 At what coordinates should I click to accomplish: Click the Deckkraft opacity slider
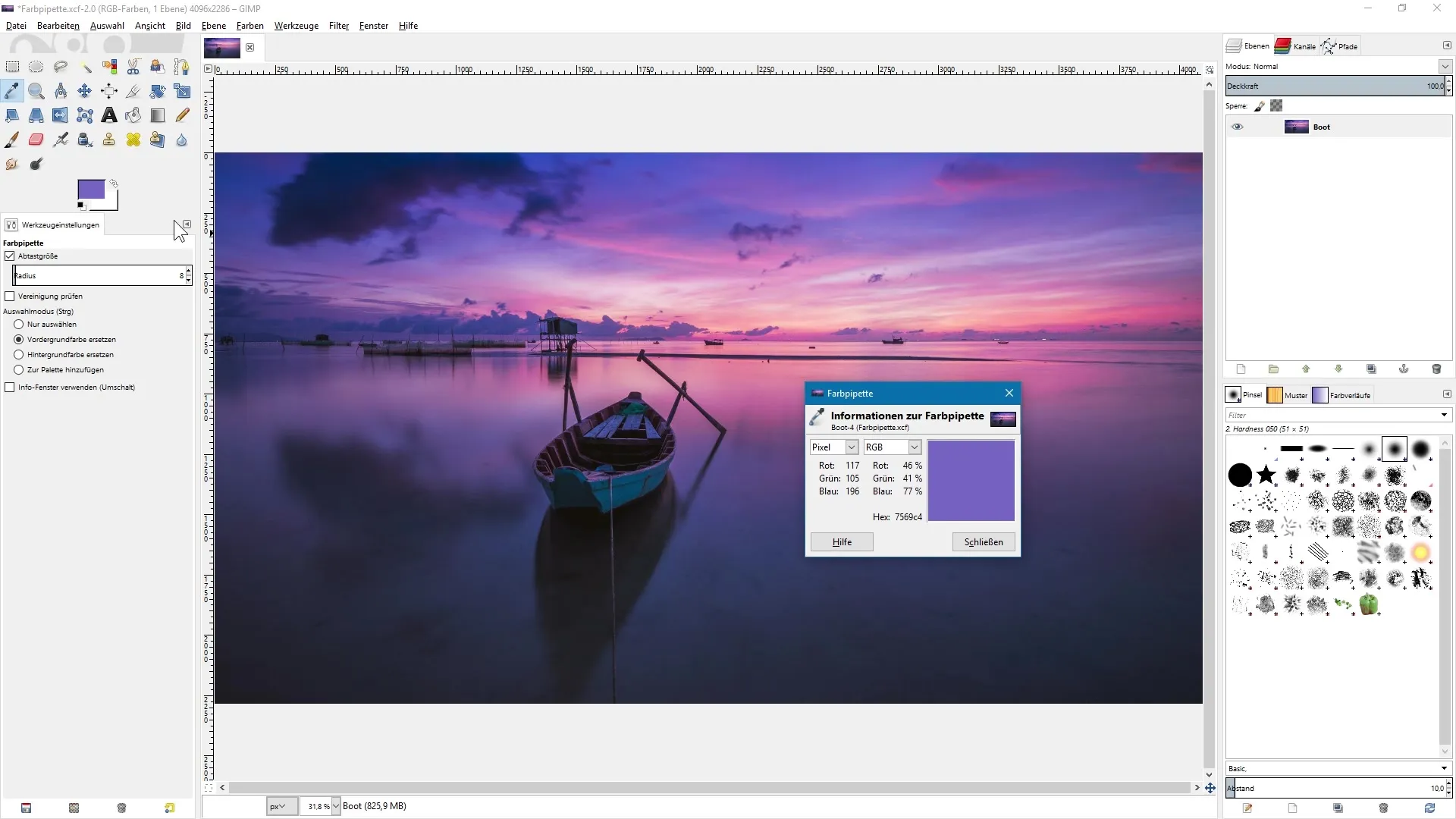click(1335, 86)
